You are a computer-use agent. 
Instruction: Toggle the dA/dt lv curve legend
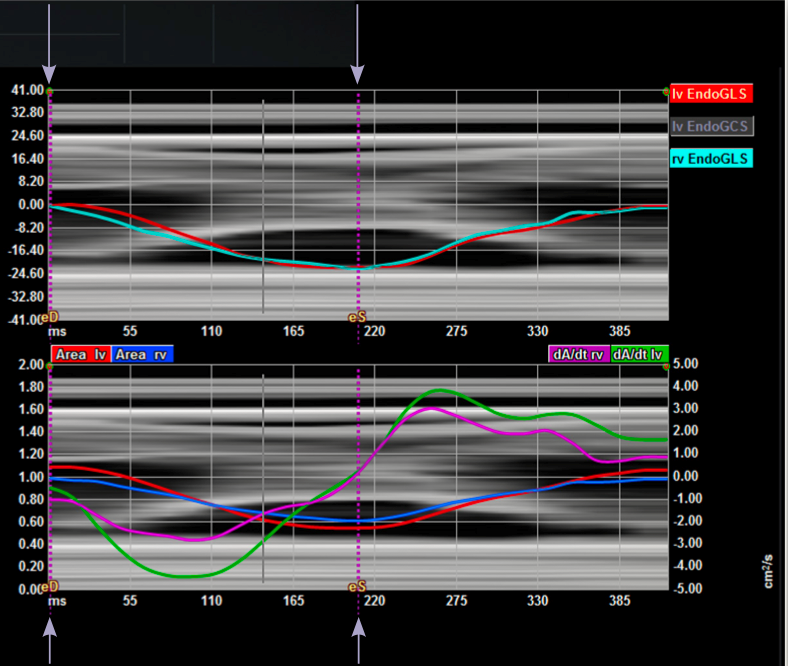click(639, 354)
